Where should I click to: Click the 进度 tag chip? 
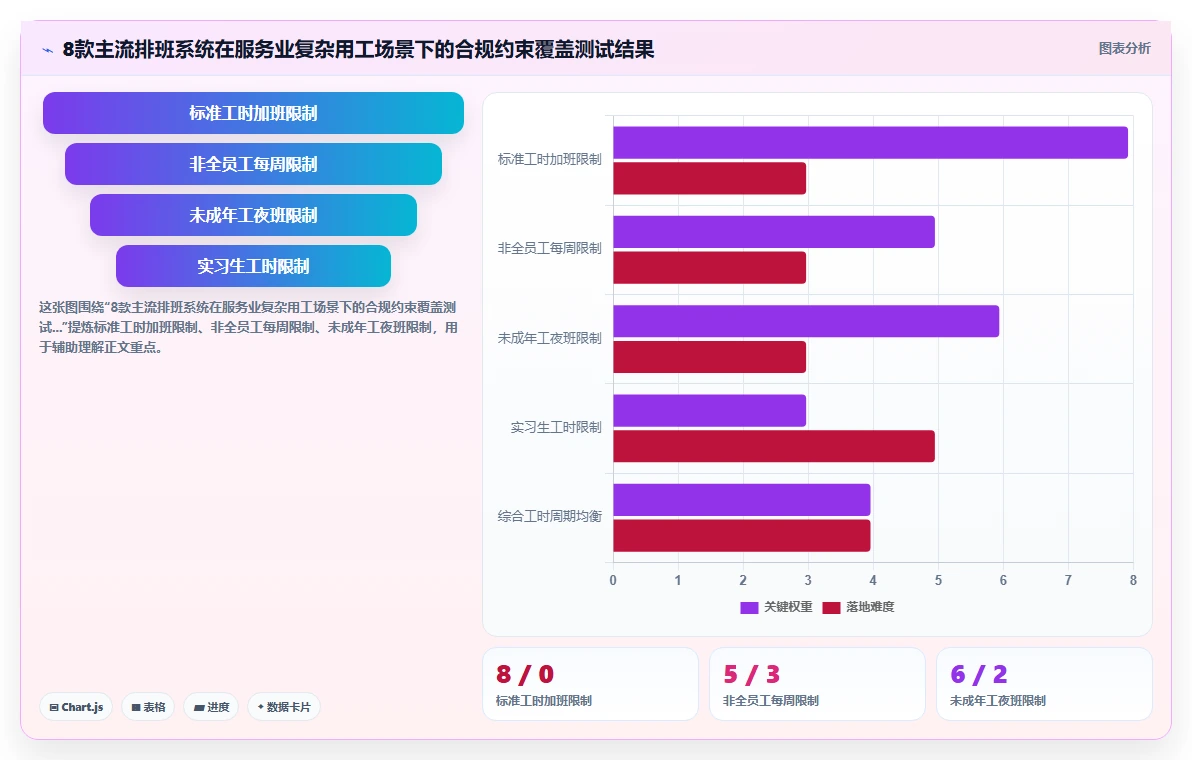point(211,707)
